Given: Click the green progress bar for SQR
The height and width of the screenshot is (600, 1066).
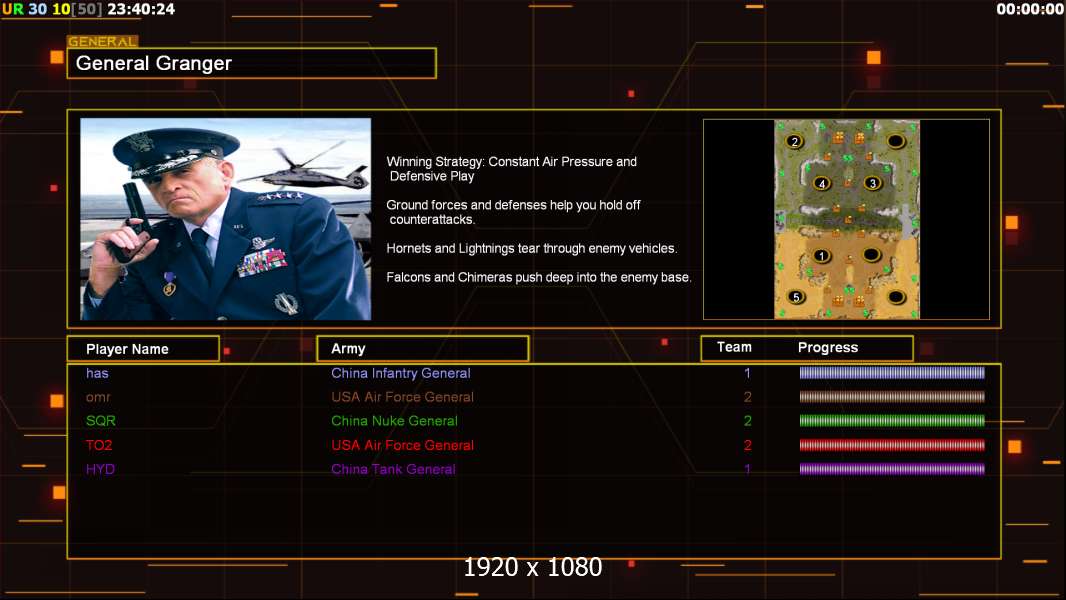Looking at the screenshot, I should coord(892,421).
